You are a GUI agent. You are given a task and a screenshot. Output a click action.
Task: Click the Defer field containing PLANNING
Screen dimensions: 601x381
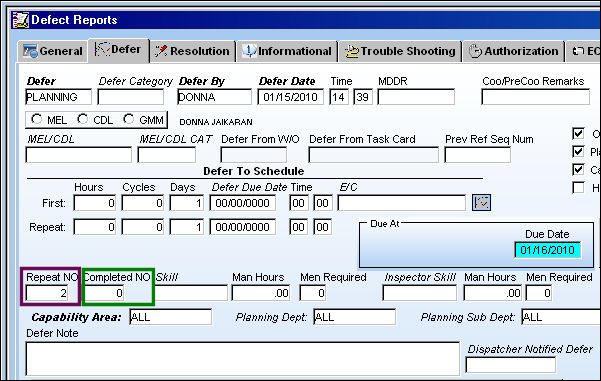[59, 97]
